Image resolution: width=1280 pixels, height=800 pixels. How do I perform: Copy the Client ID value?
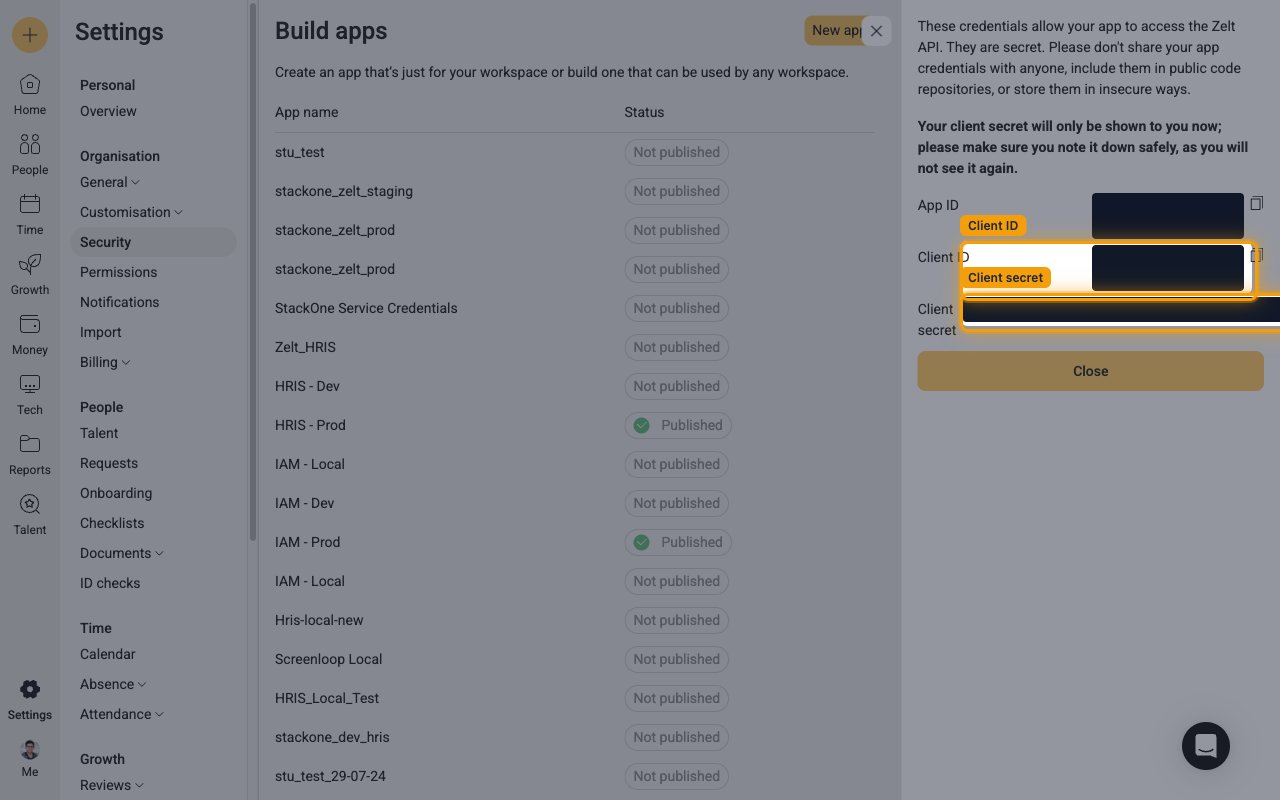(1257, 255)
